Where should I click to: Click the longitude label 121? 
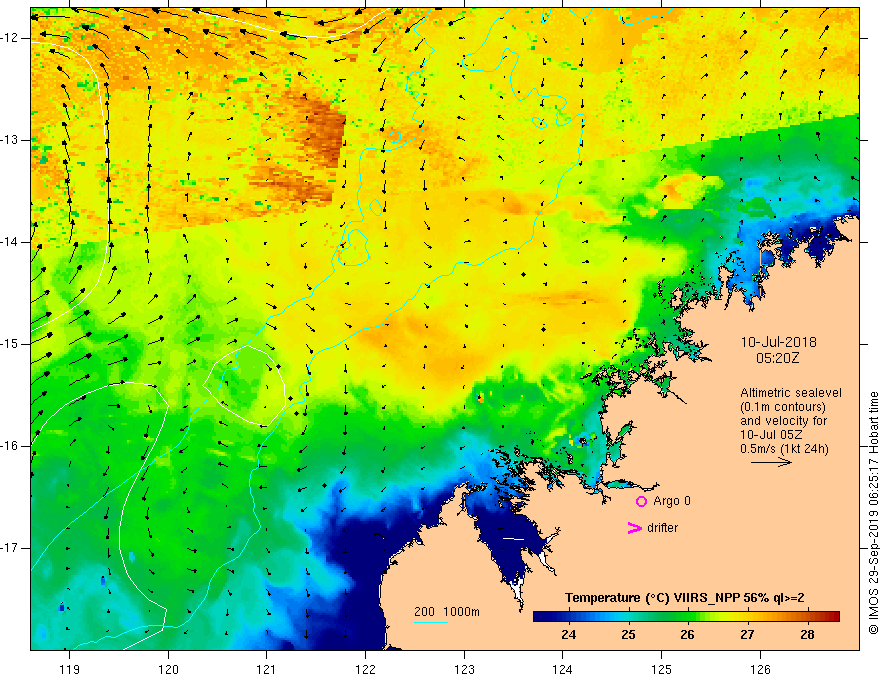(x=267, y=669)
